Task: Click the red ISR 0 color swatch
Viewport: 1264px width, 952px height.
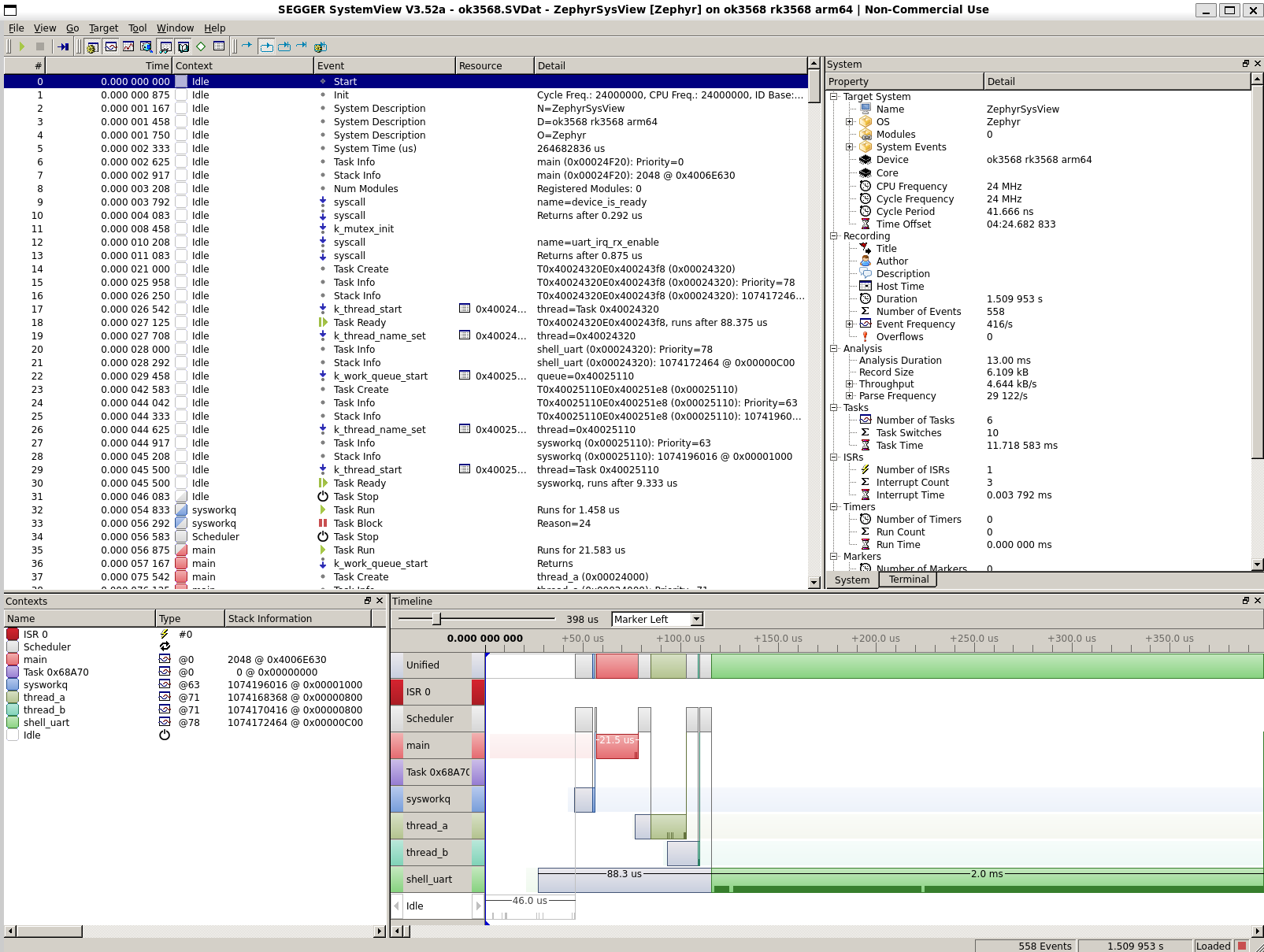Action: (13, 634)
